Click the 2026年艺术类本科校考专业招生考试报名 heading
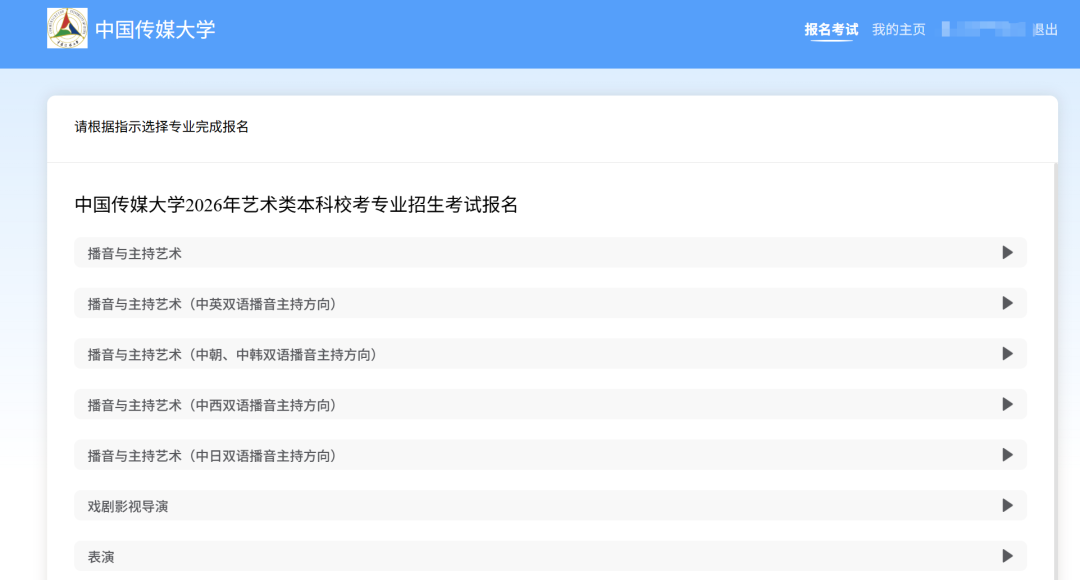 point(296,205)
